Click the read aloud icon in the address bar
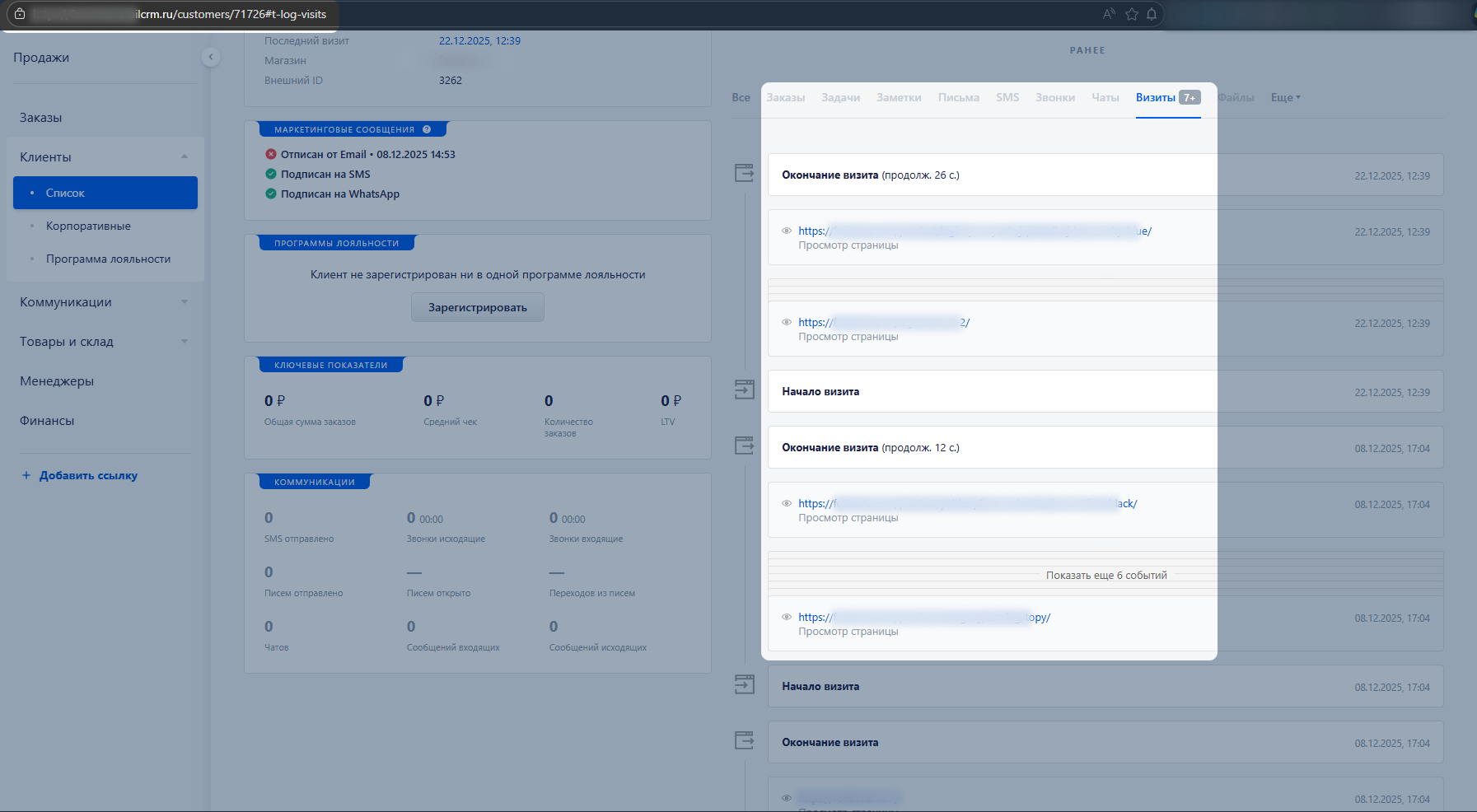This screenshot has height=812, width=1477. tap(1109, 14)
